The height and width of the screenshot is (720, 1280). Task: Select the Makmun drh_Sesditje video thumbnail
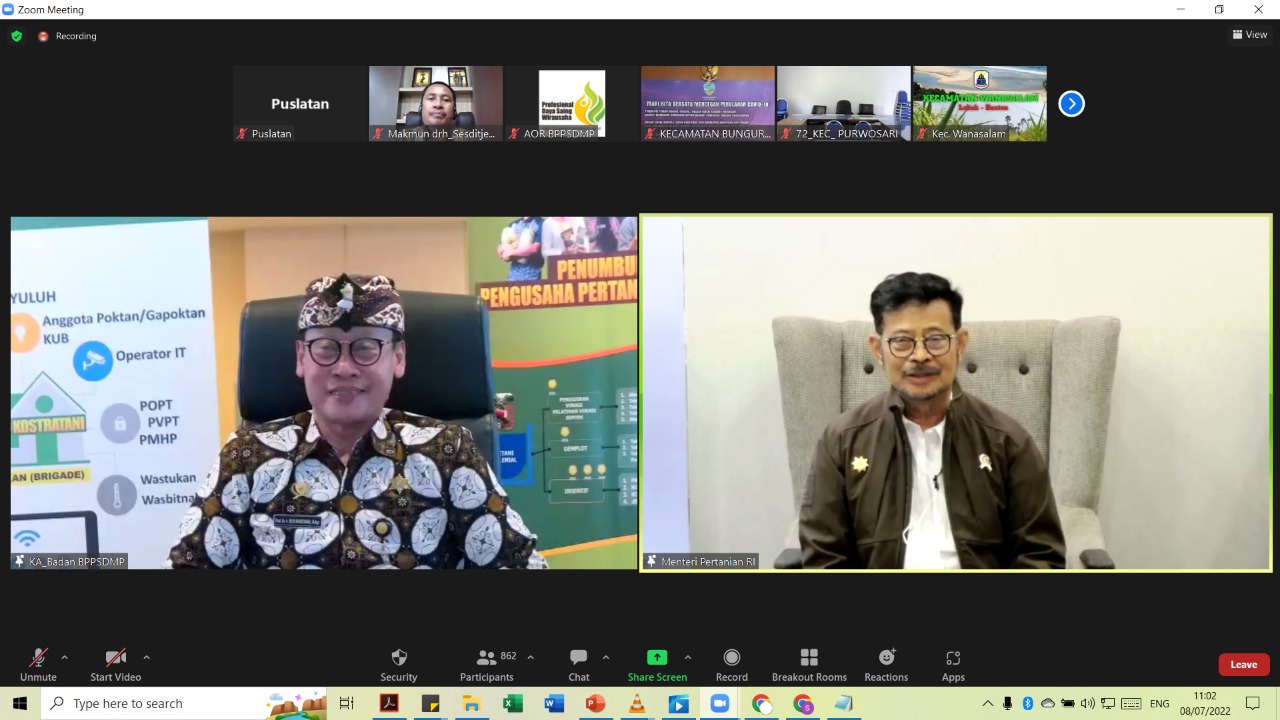pyautogui.click(x=435, y=103)
